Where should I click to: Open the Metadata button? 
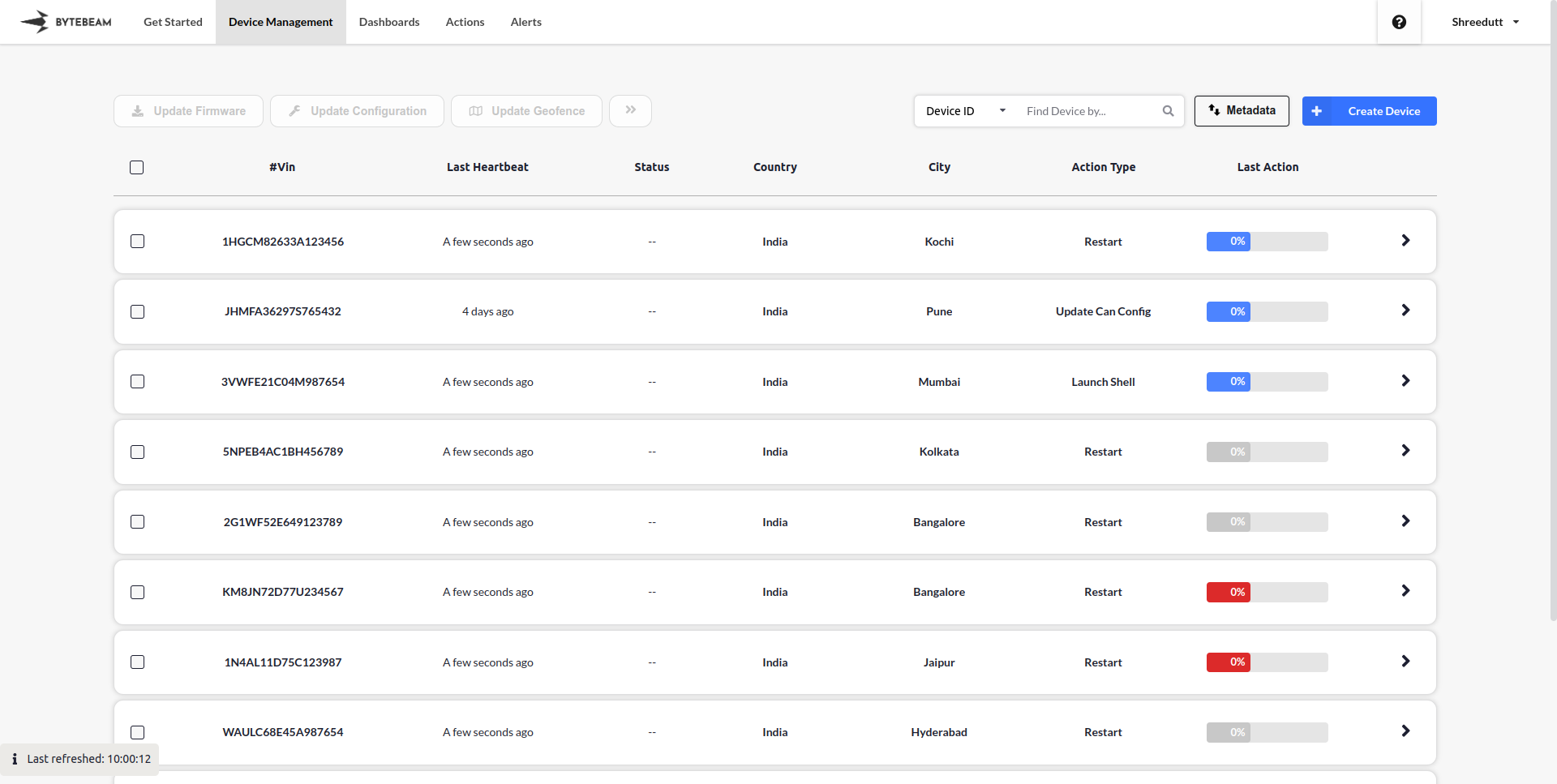1242,111
